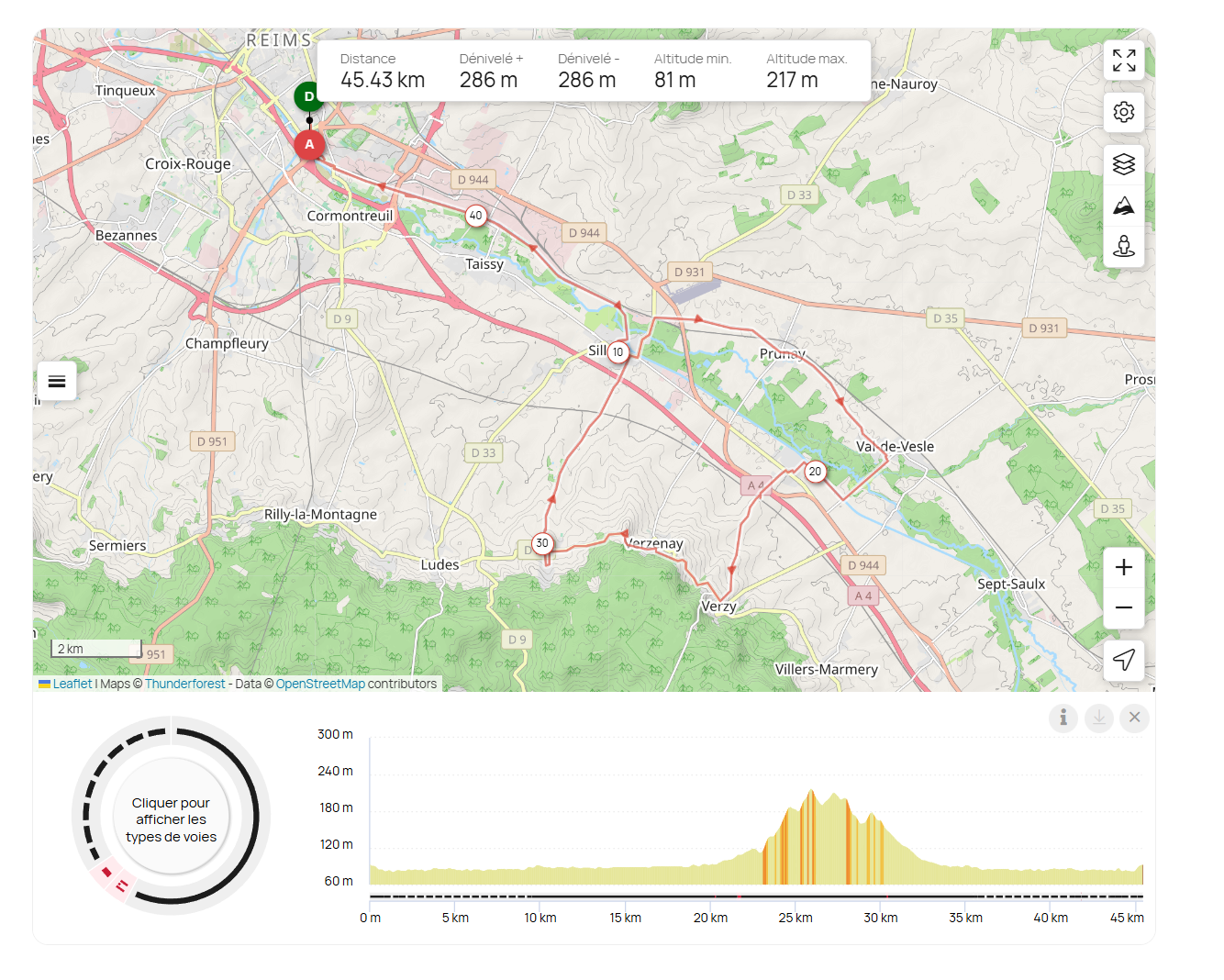The image size is (1224, 980).
Task: Click the green start marker D
Action: click(x=308, y=96)
